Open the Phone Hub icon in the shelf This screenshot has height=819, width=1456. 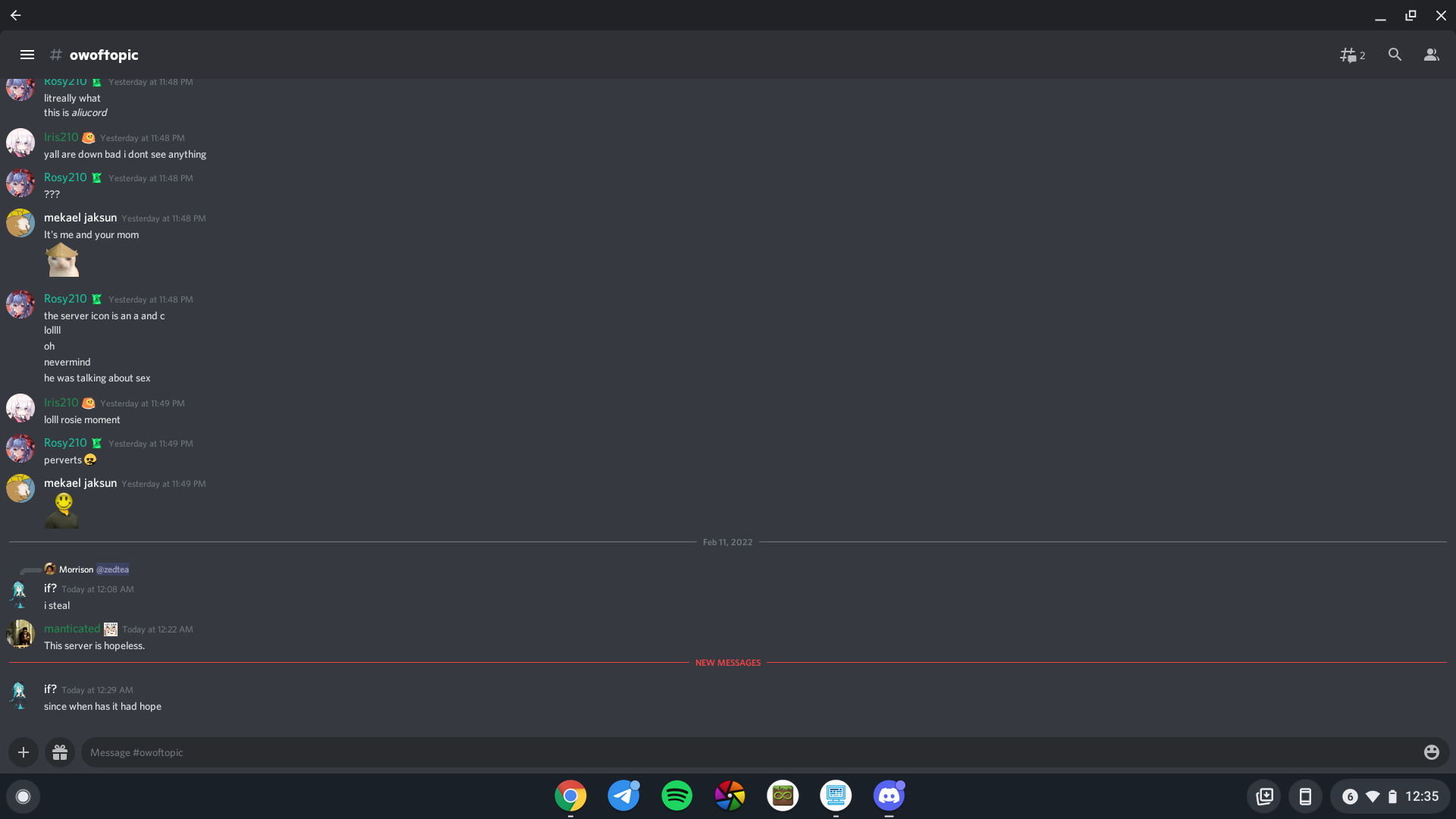[x=1306, y=796]
